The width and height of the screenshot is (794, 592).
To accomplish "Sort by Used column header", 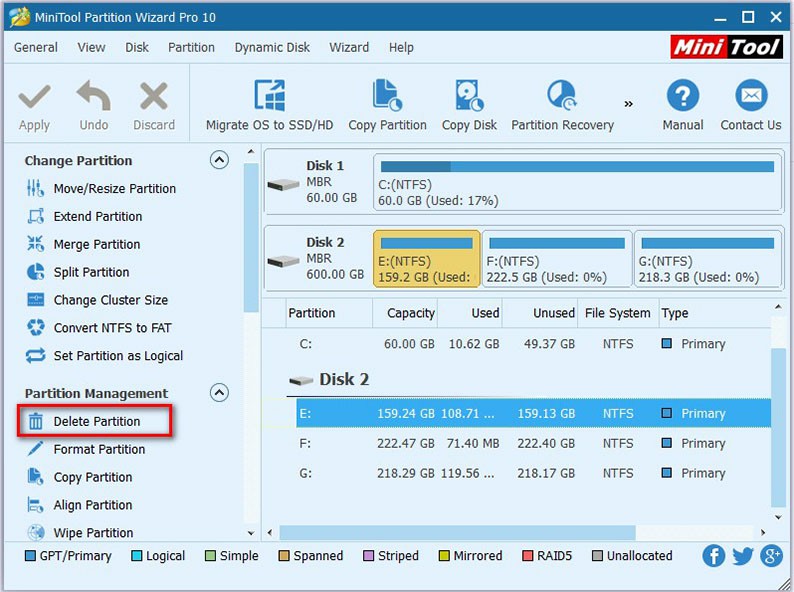I will tap(469, 313).
